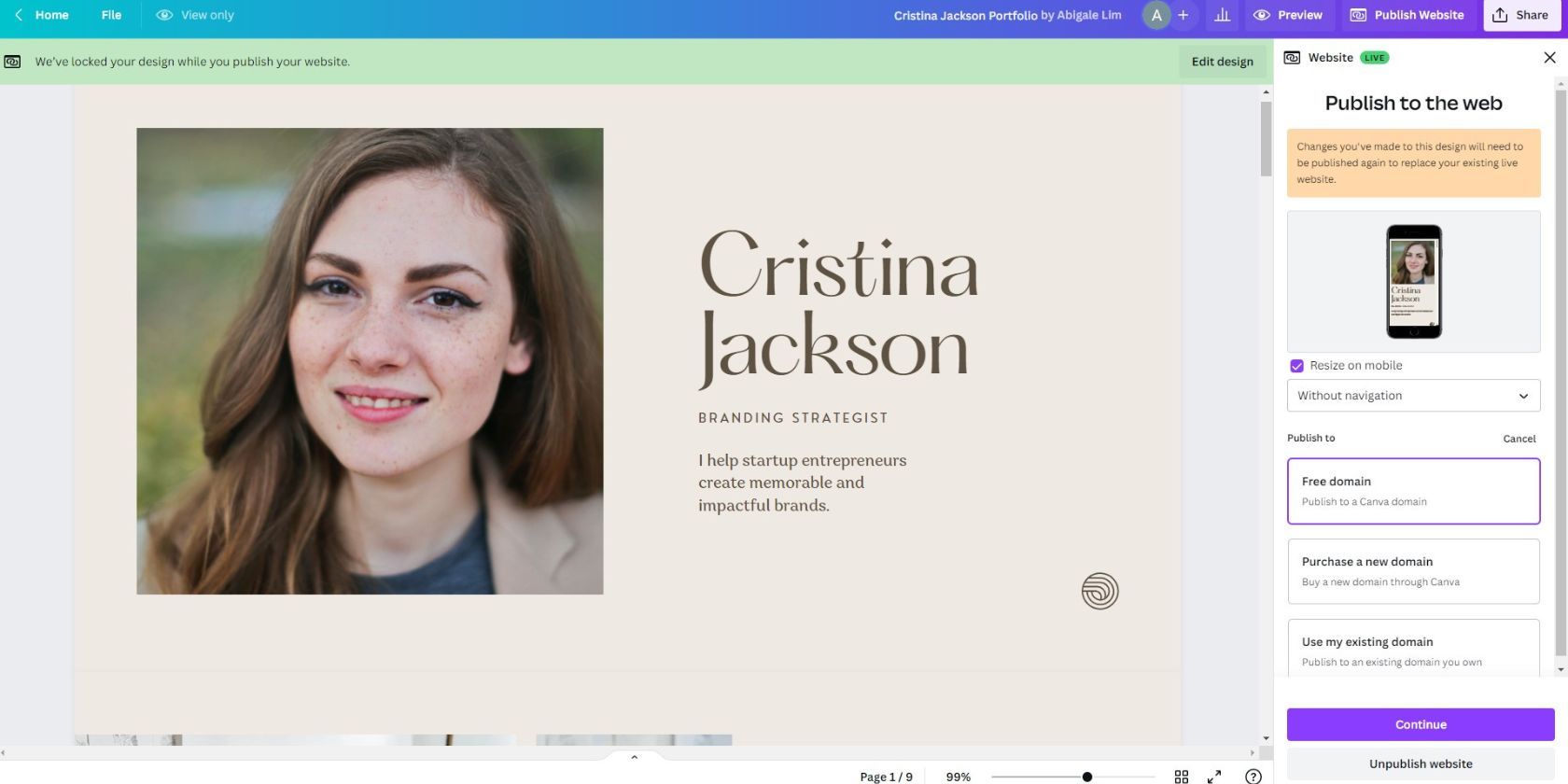Screen dimensions: 1568x784
Task: Click the Website panel icon in header
Action: pos(1292,58)
